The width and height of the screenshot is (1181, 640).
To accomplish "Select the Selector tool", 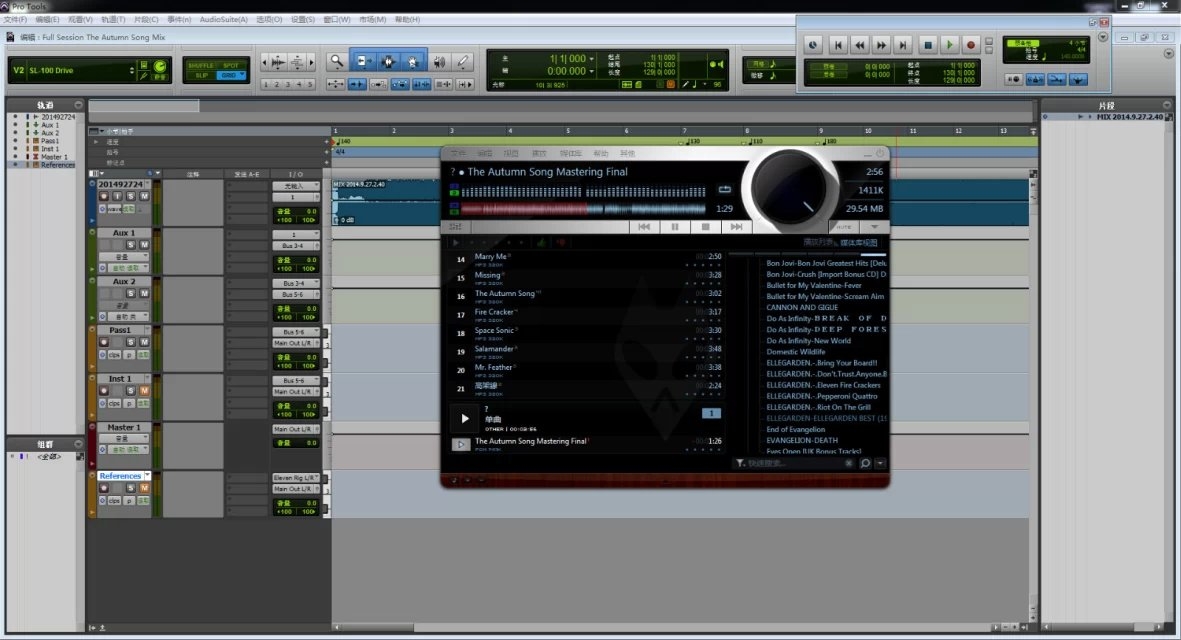I will point(388,62).
